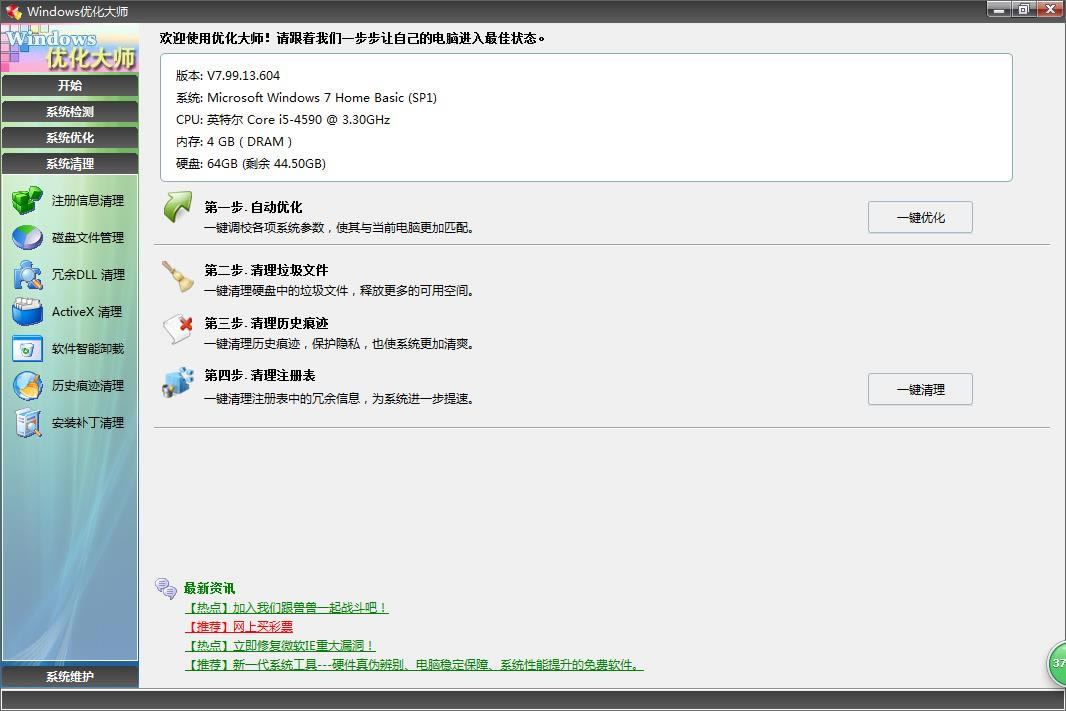Click the 注册信息清理 label

click(x=88, y=201)
